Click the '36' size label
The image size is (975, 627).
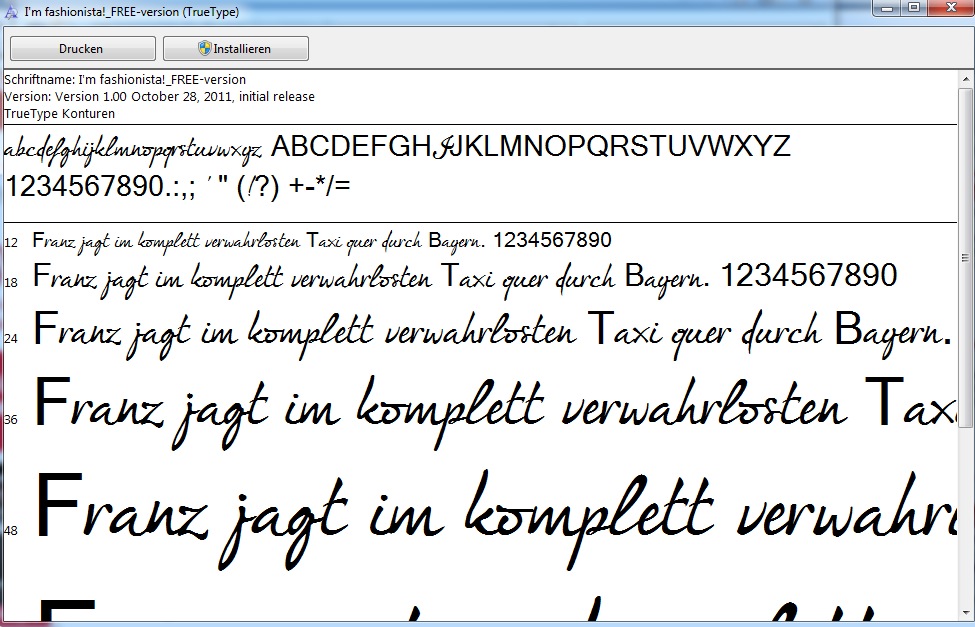pyautogui.click(x=11, y=419)
